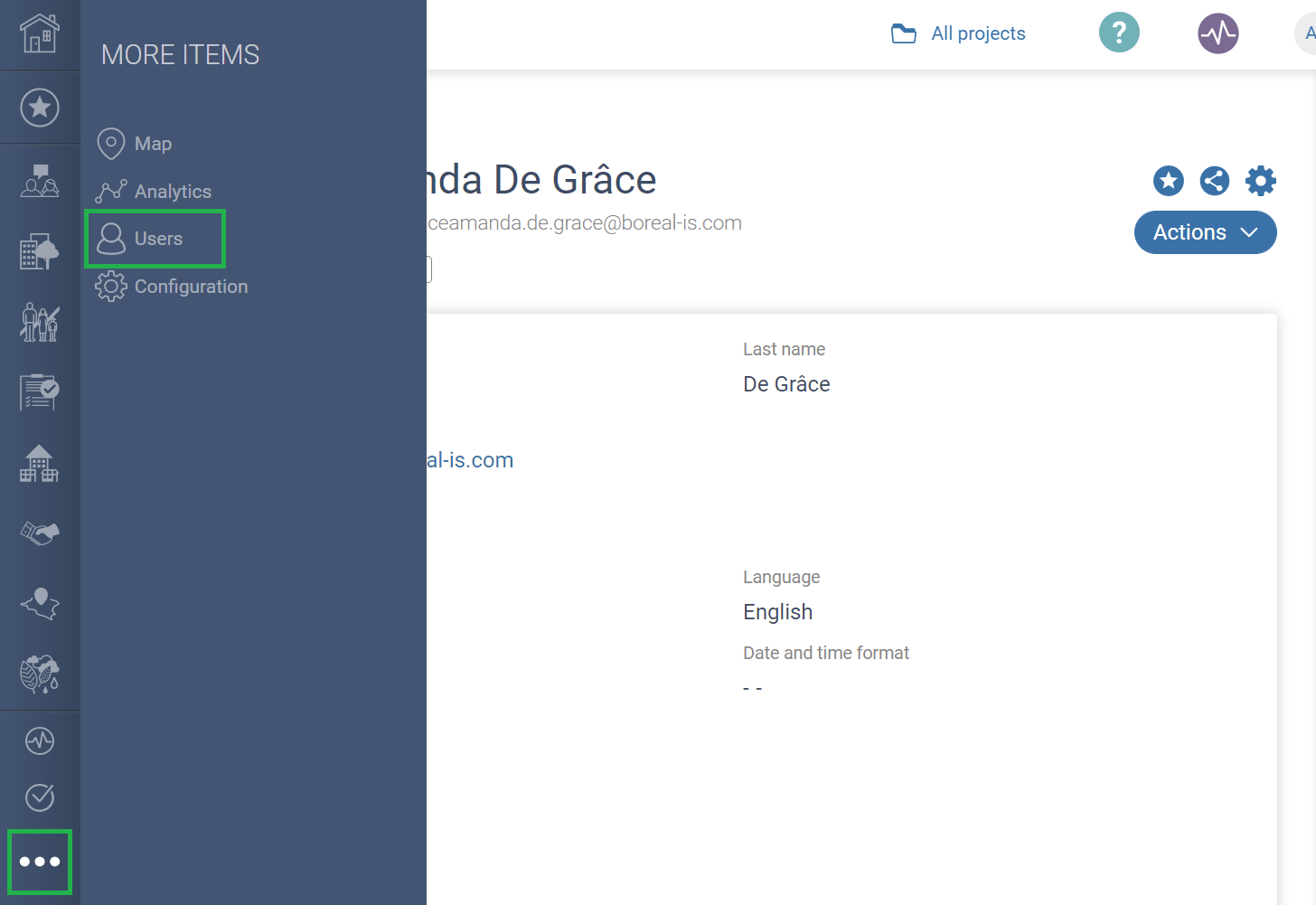
Task: Open the building with tree module icon
Action: (40, 251)
